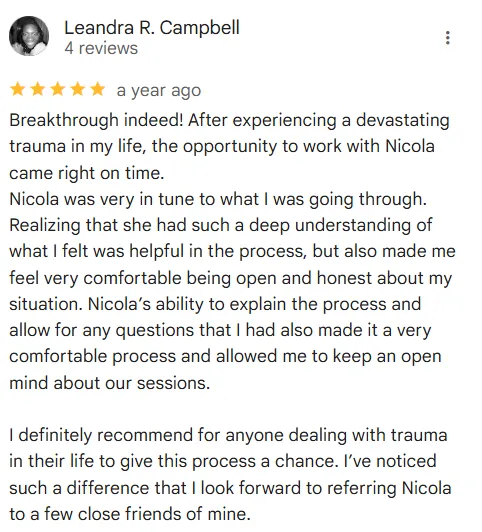The width and height of the screenshot is (482, 532).
Task: Click the first star of the rating
Action: pyautogui.click(x=17, y=90)
